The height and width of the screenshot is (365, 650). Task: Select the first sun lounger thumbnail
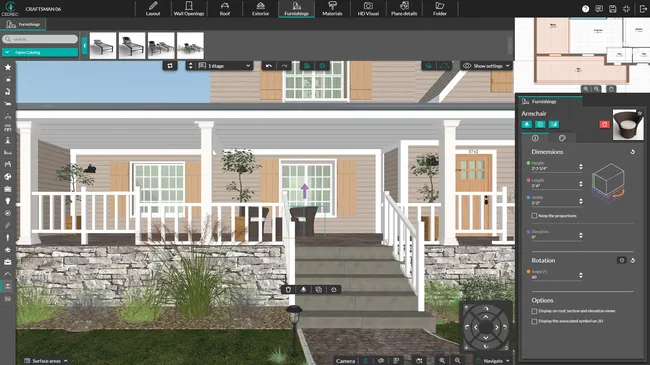click(103, 46)
